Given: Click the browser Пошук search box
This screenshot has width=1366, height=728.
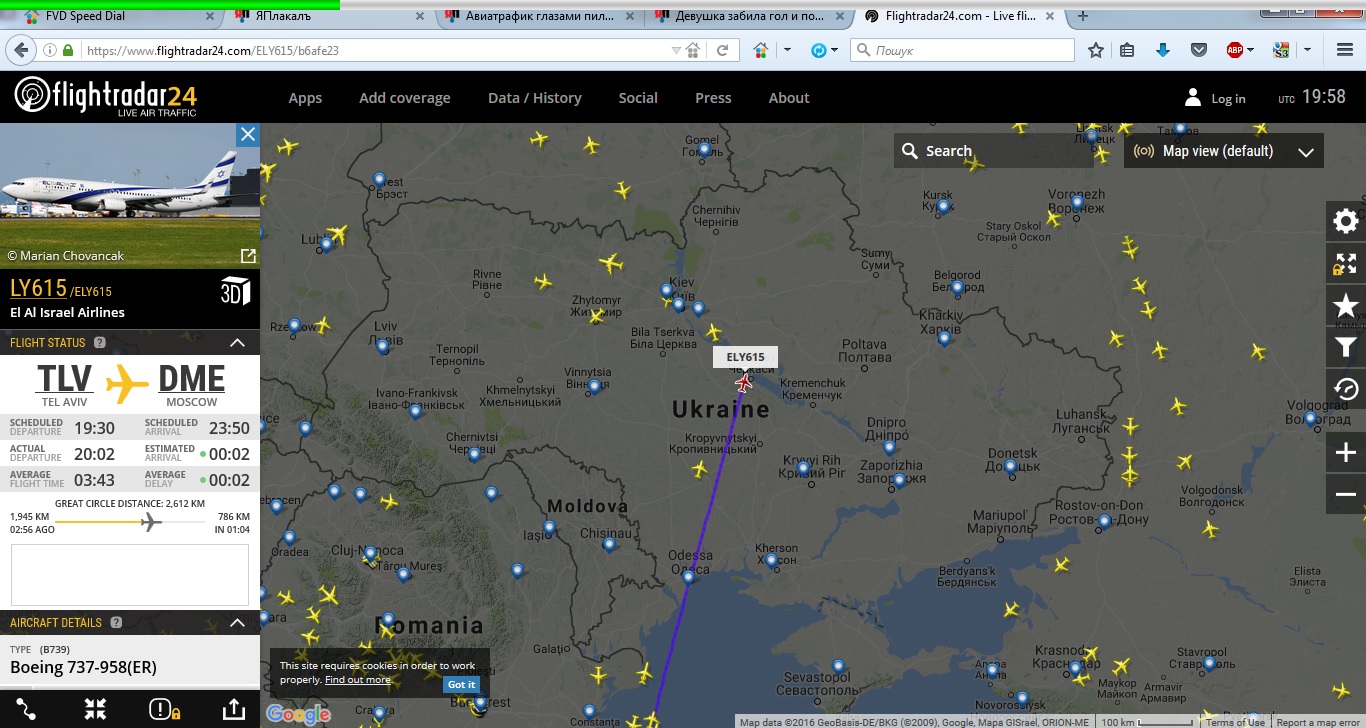Looking at the screenshot, I should click(x=962, y=50).
